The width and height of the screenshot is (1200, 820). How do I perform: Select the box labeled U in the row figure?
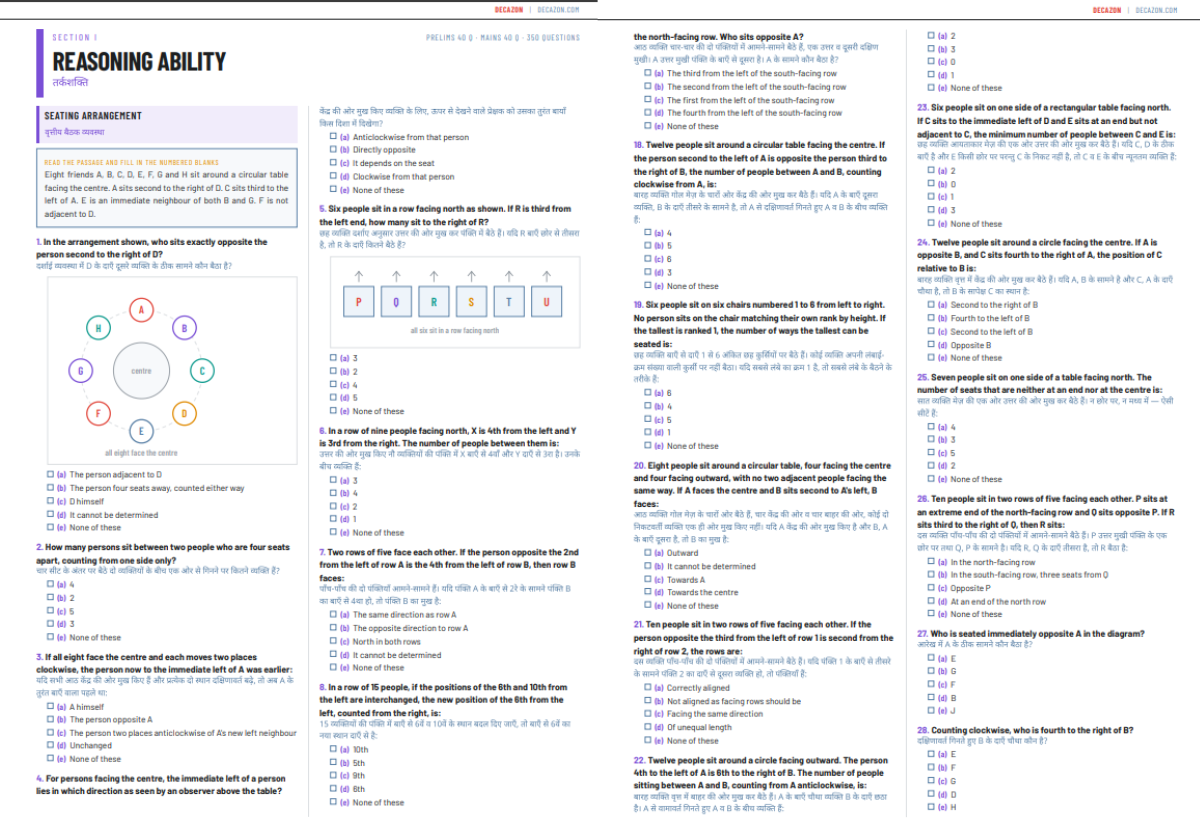(x=546, y=301)
